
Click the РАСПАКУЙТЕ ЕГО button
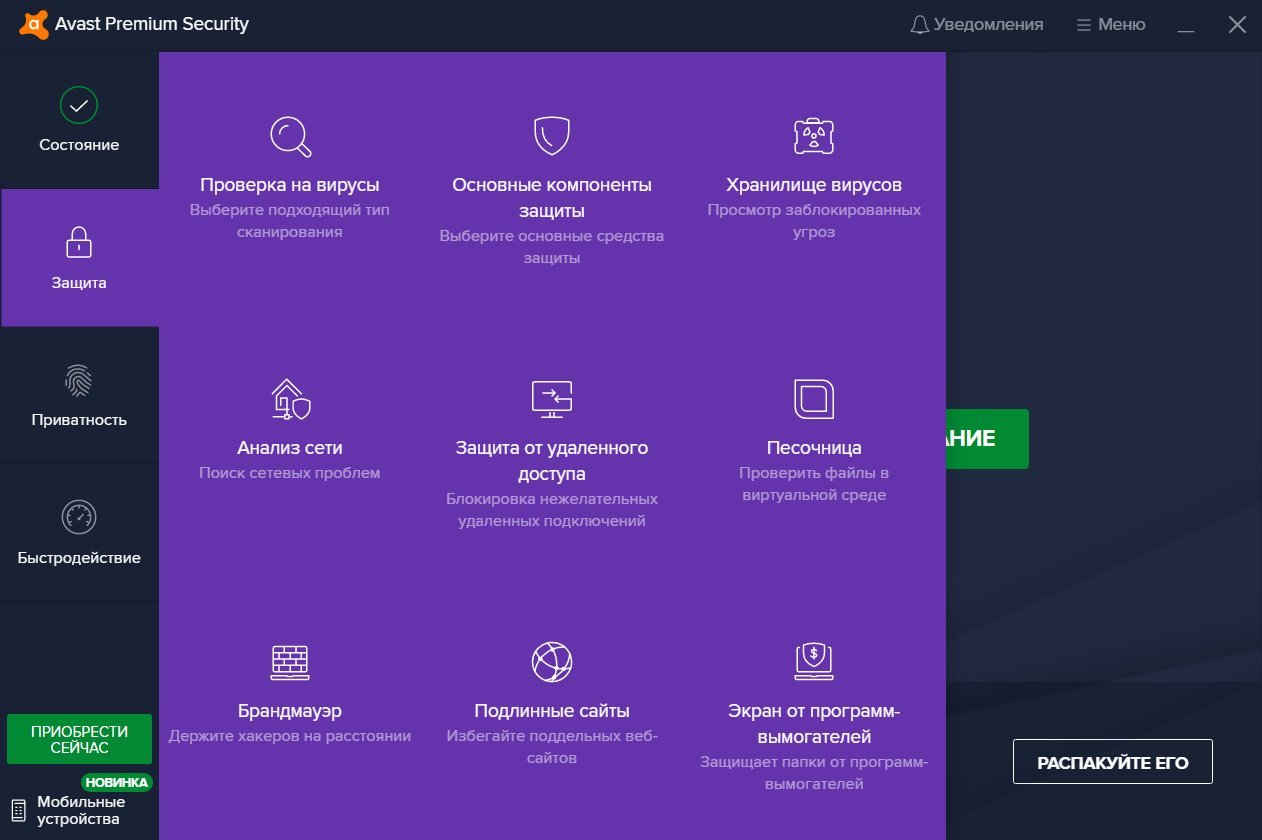[1113, 762]
